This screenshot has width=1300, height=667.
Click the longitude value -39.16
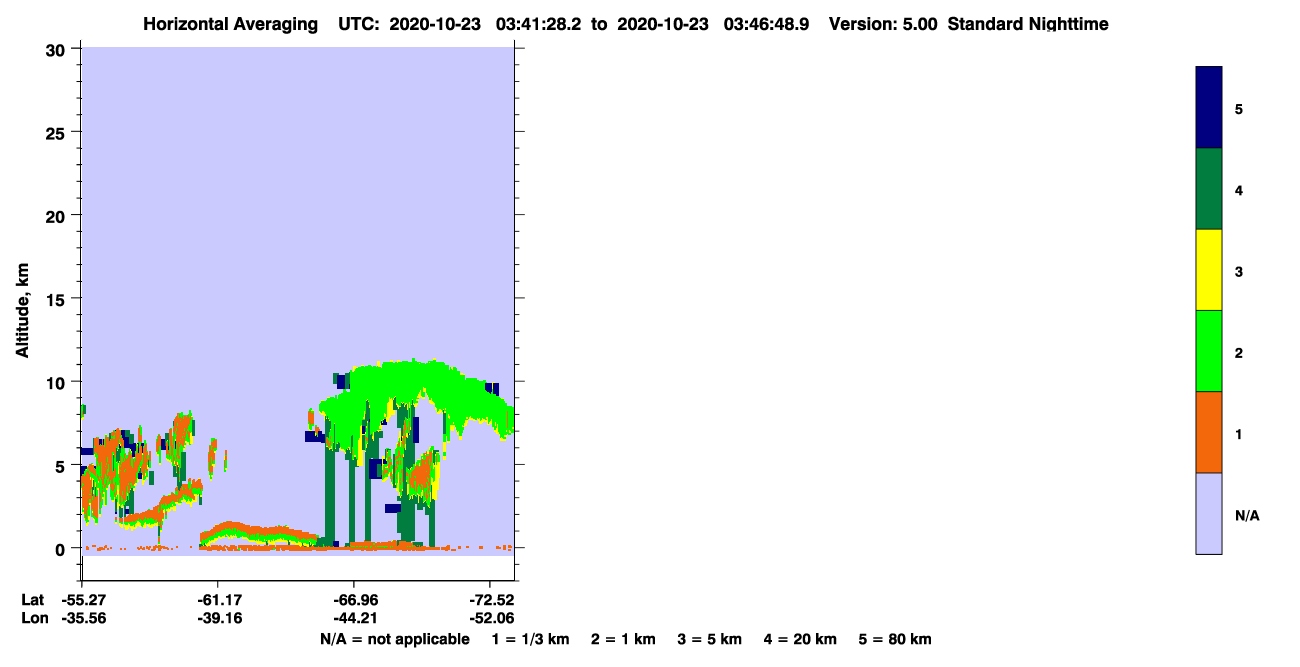pyautogui.click(x=219, y=618)
